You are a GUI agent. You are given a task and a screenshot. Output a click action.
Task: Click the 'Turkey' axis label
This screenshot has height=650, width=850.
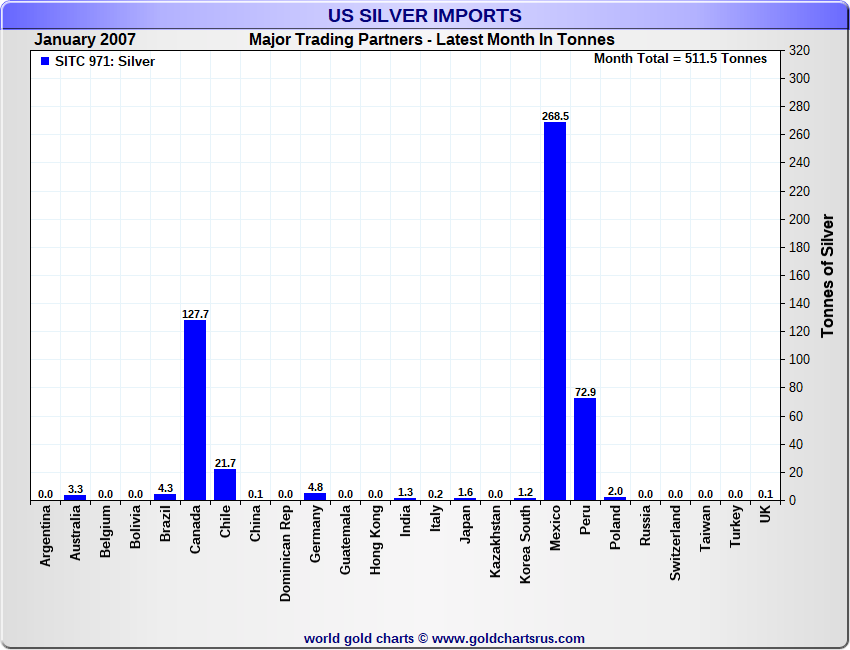pyautogui.click(x=735, y=526)
